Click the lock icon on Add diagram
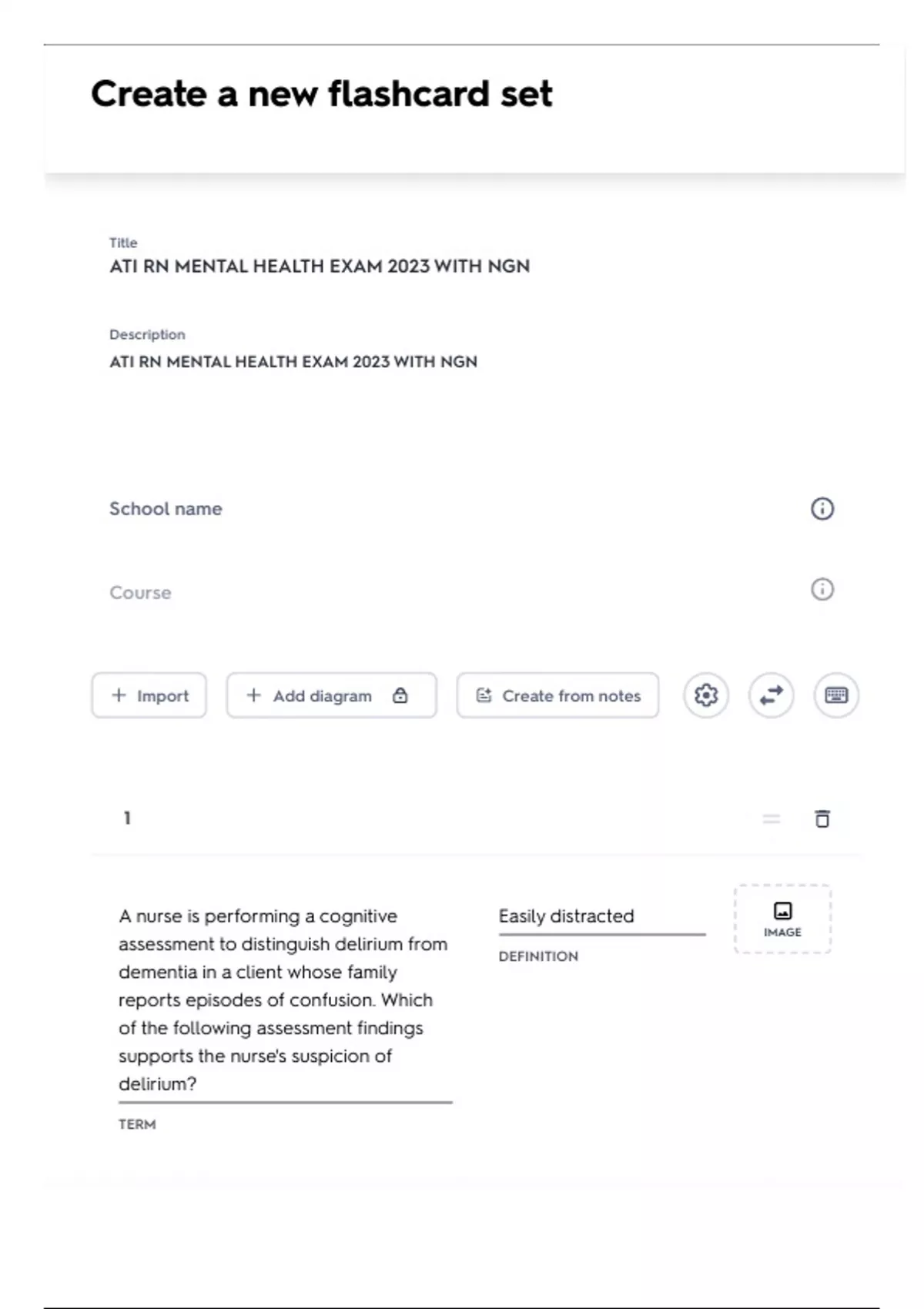 400,695
